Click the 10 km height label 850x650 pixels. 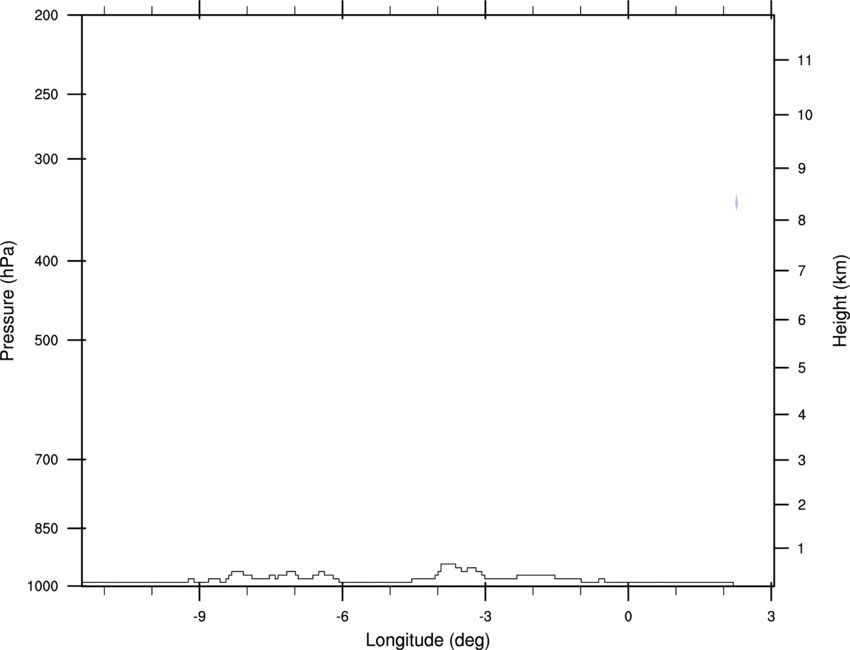(805, 115)
